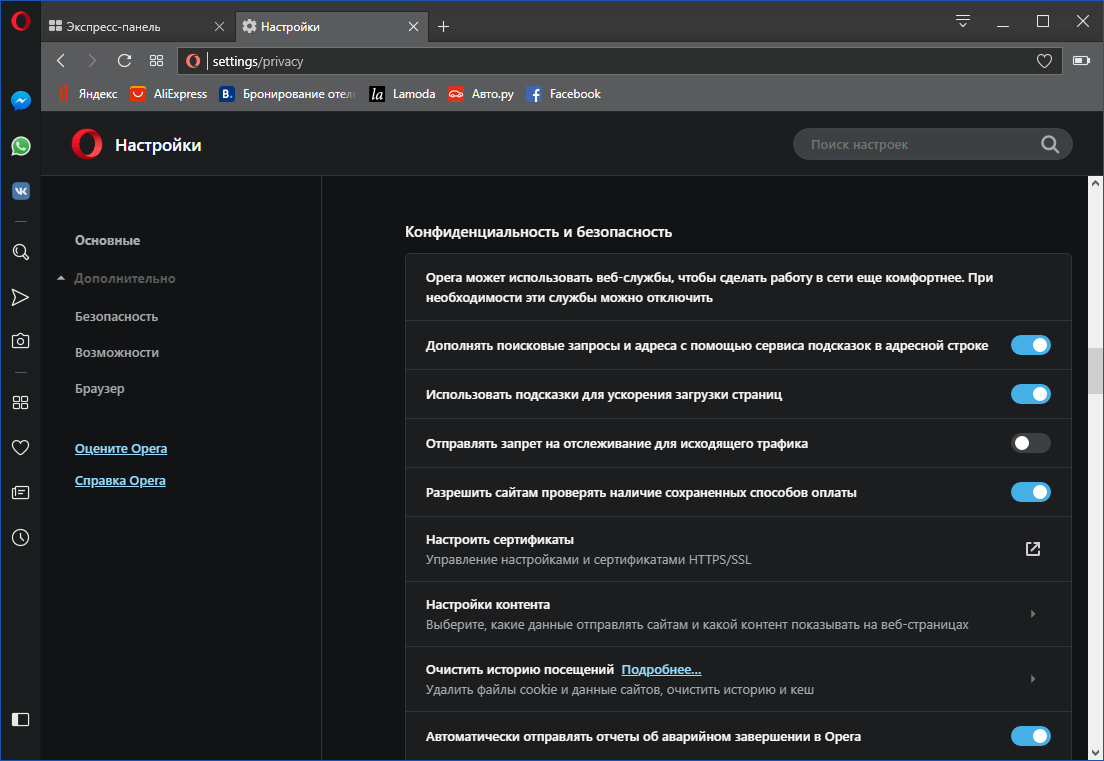Toggle hints for faster page loading switch
The width and height of the screenshot is (1104, 761).
1031,394
